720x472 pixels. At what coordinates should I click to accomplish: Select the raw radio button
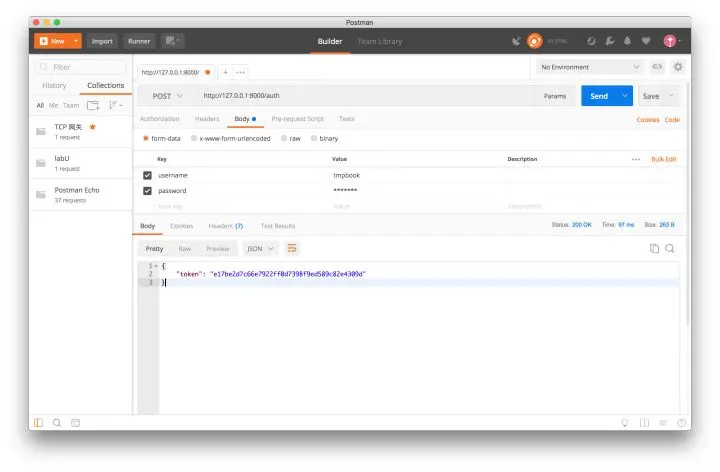(284, 138)
